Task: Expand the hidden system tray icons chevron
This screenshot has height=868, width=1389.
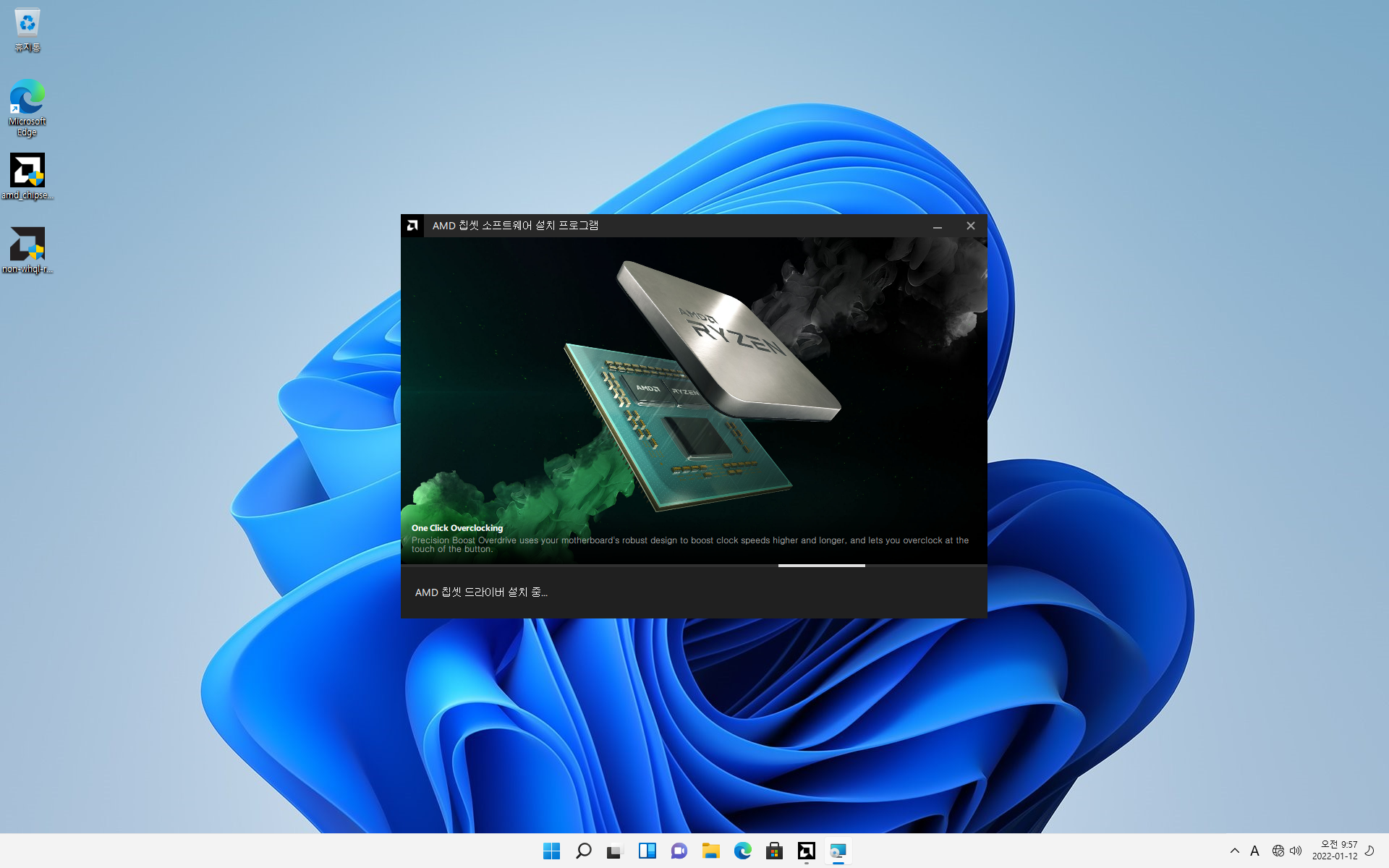Action: coord(1234,851)
